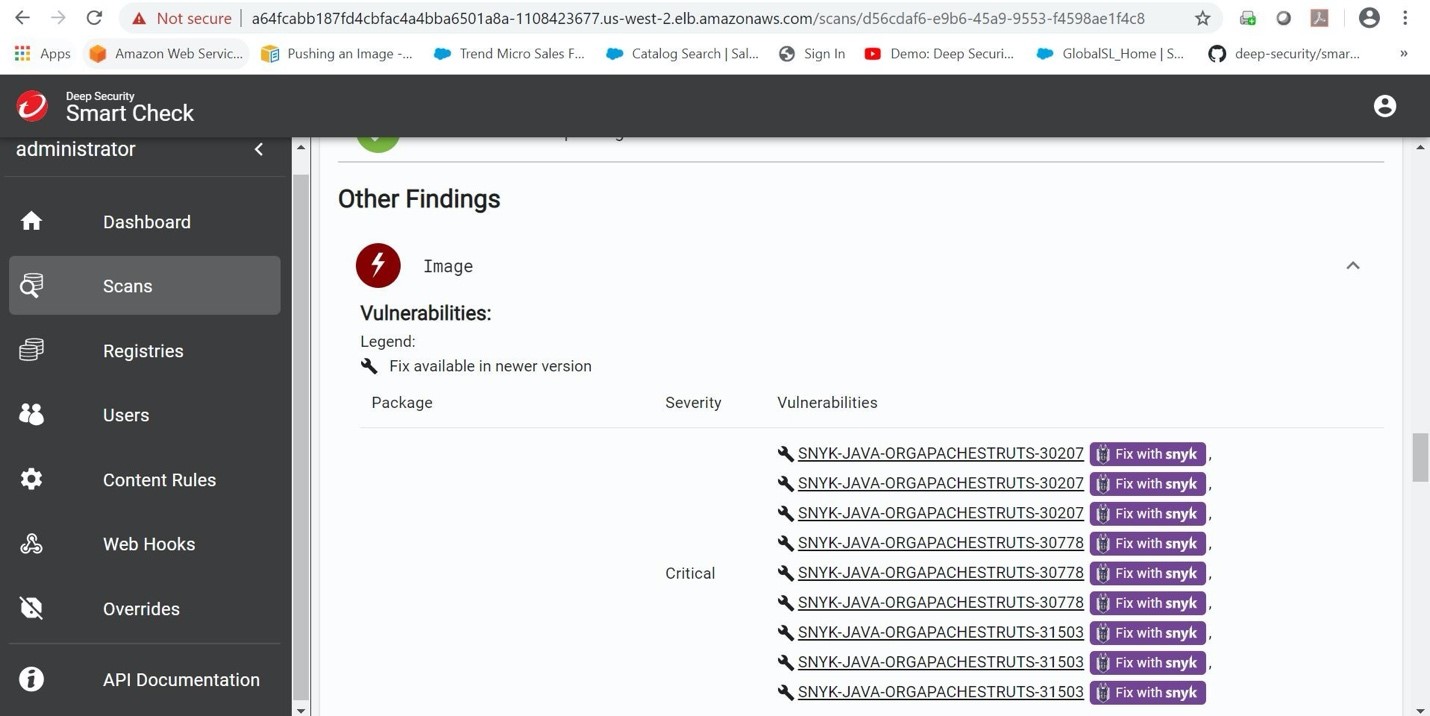Open the deep-security GitHub bookmark
Screen dimensions: 1430x716
tap(1284, 54)
